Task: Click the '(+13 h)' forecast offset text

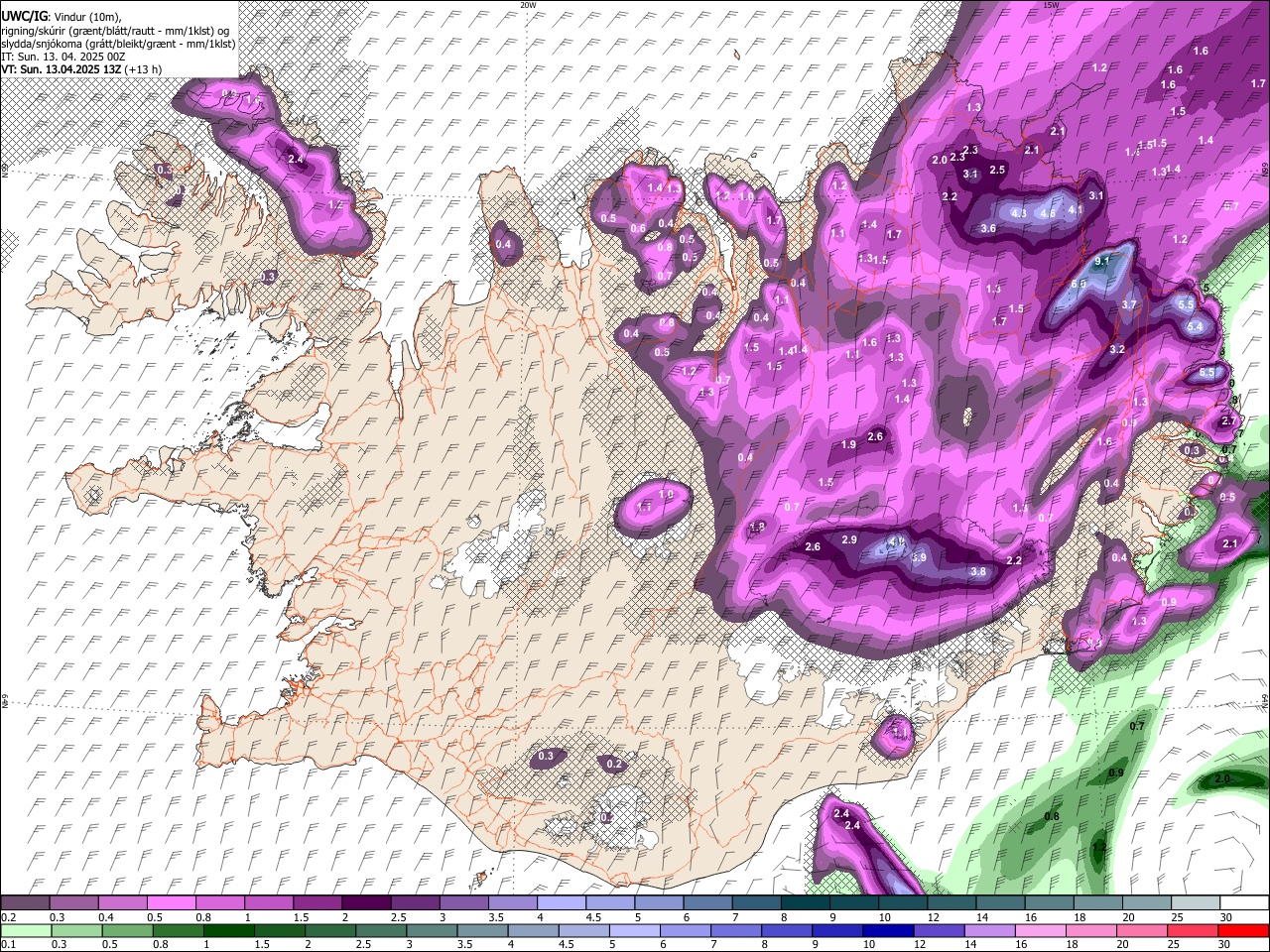Action: pyautogui.click(x=144, y=69)
